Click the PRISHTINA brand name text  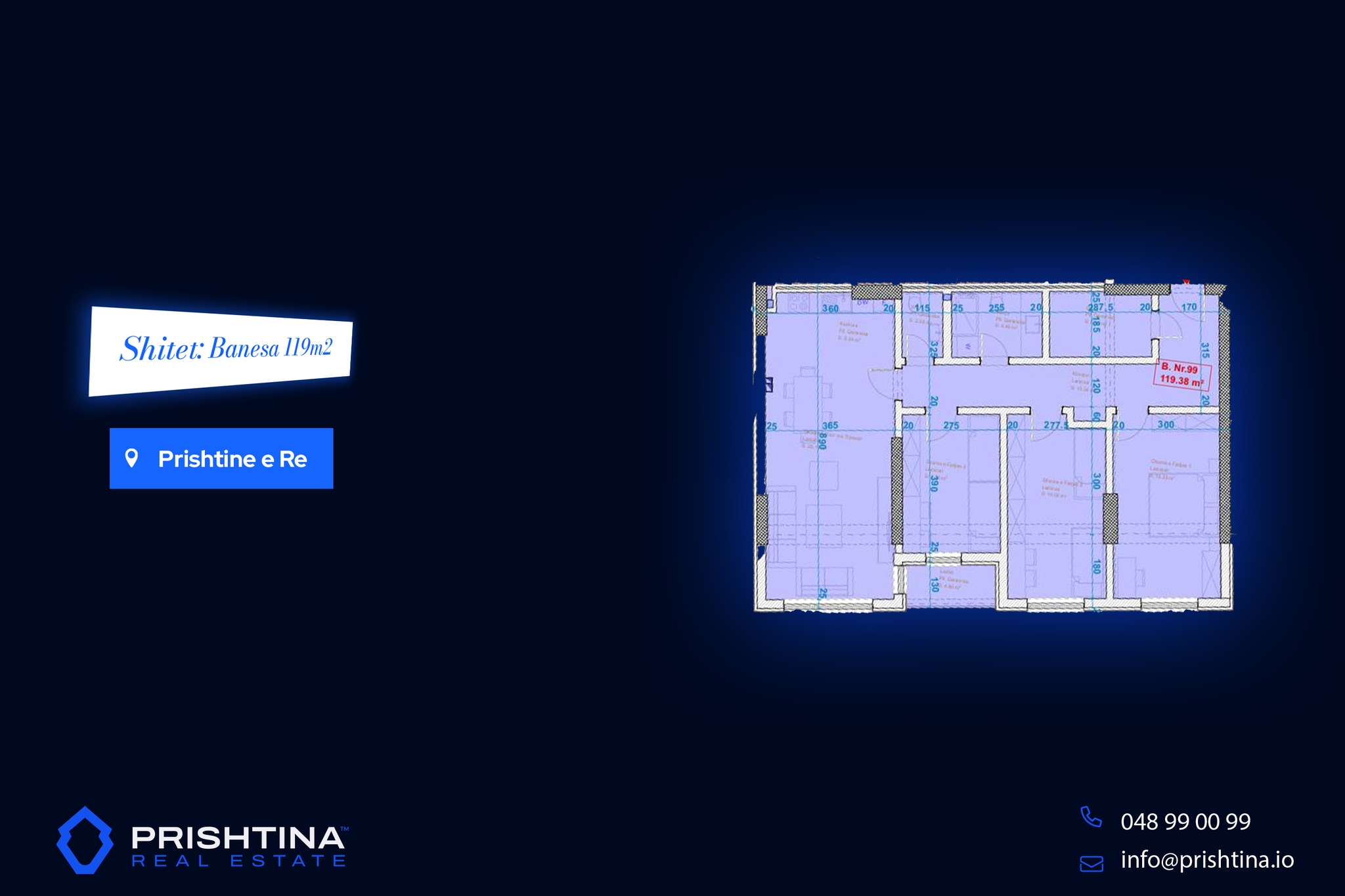coord(238,838)
